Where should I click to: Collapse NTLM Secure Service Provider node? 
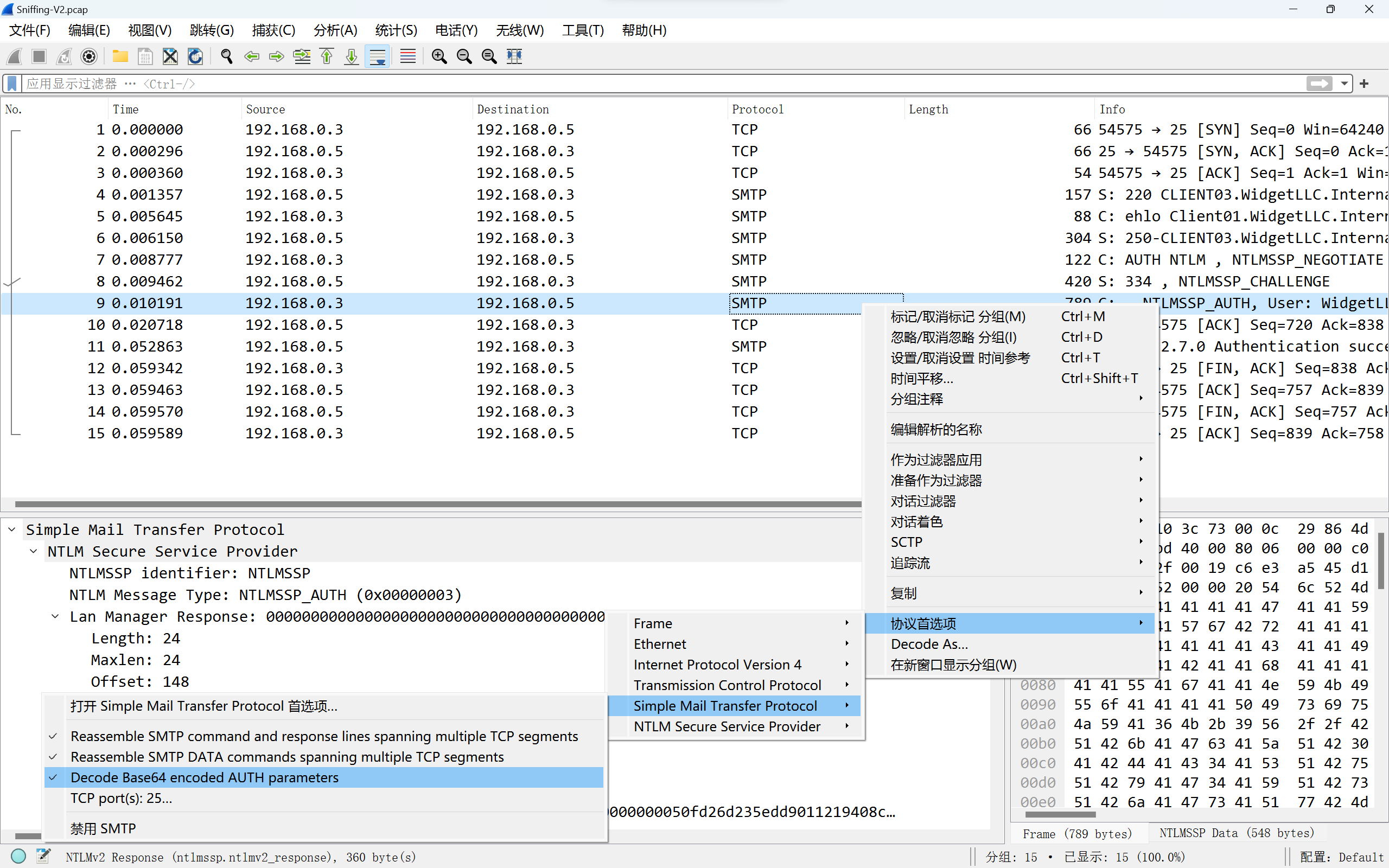(34, 551)
